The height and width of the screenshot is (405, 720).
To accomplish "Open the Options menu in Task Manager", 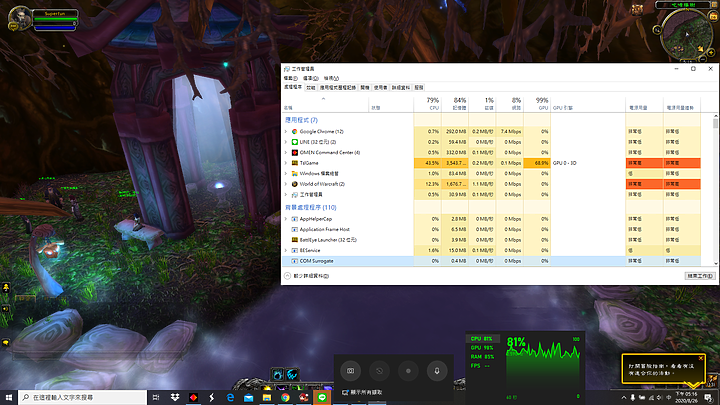I will 311,79.
